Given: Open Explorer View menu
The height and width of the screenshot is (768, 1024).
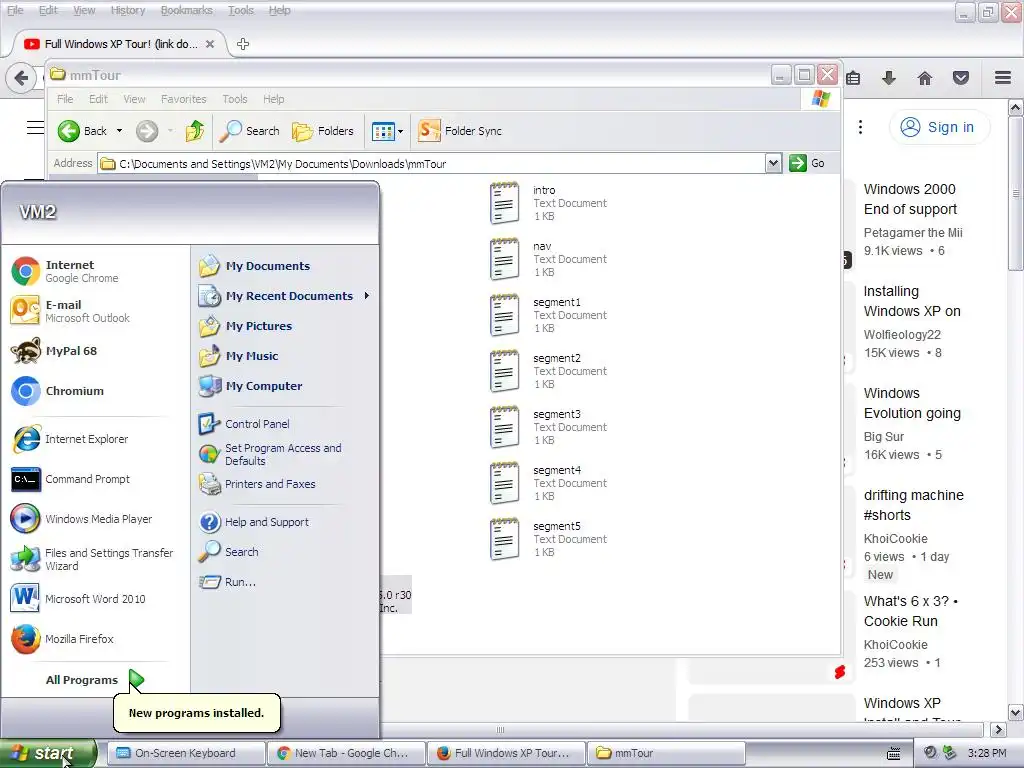Looking at the screenshot, I should tap(135, 99).
